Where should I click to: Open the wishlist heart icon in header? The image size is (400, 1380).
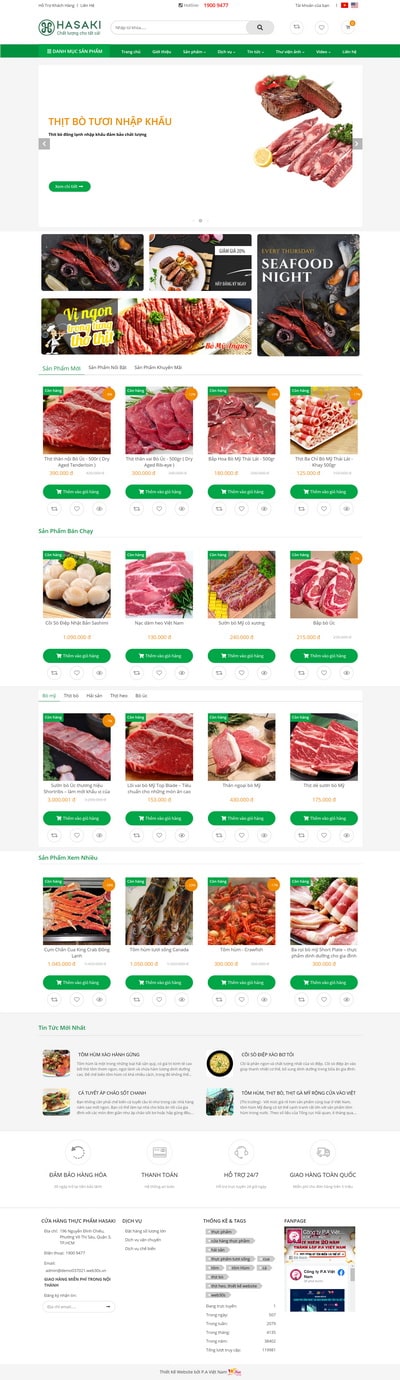coord(321,27)
